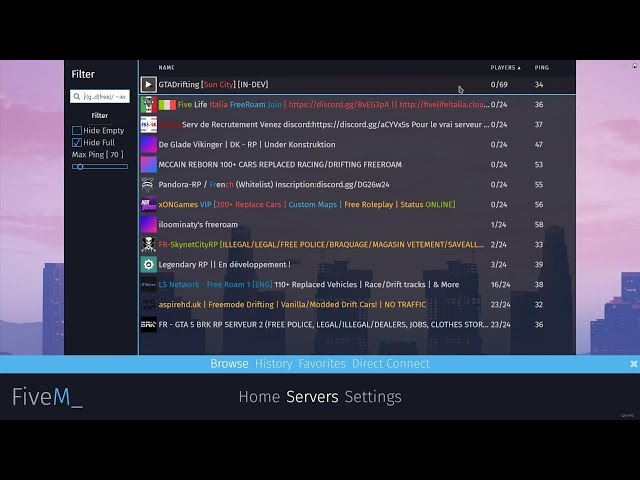The image size is (640, 480).
Task: Click the Legendary RP gear icon
Action: (149, 264)
